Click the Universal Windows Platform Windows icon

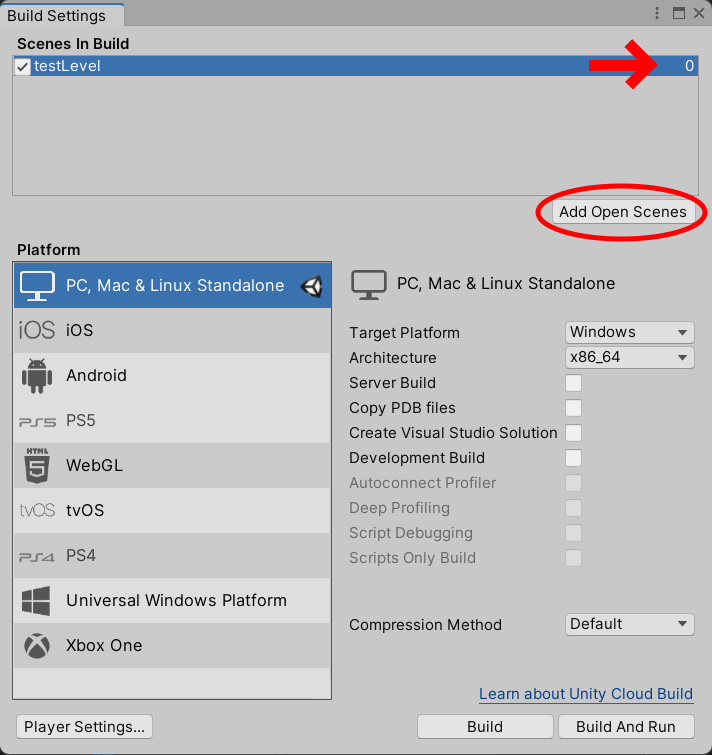[x=36, y=600]
